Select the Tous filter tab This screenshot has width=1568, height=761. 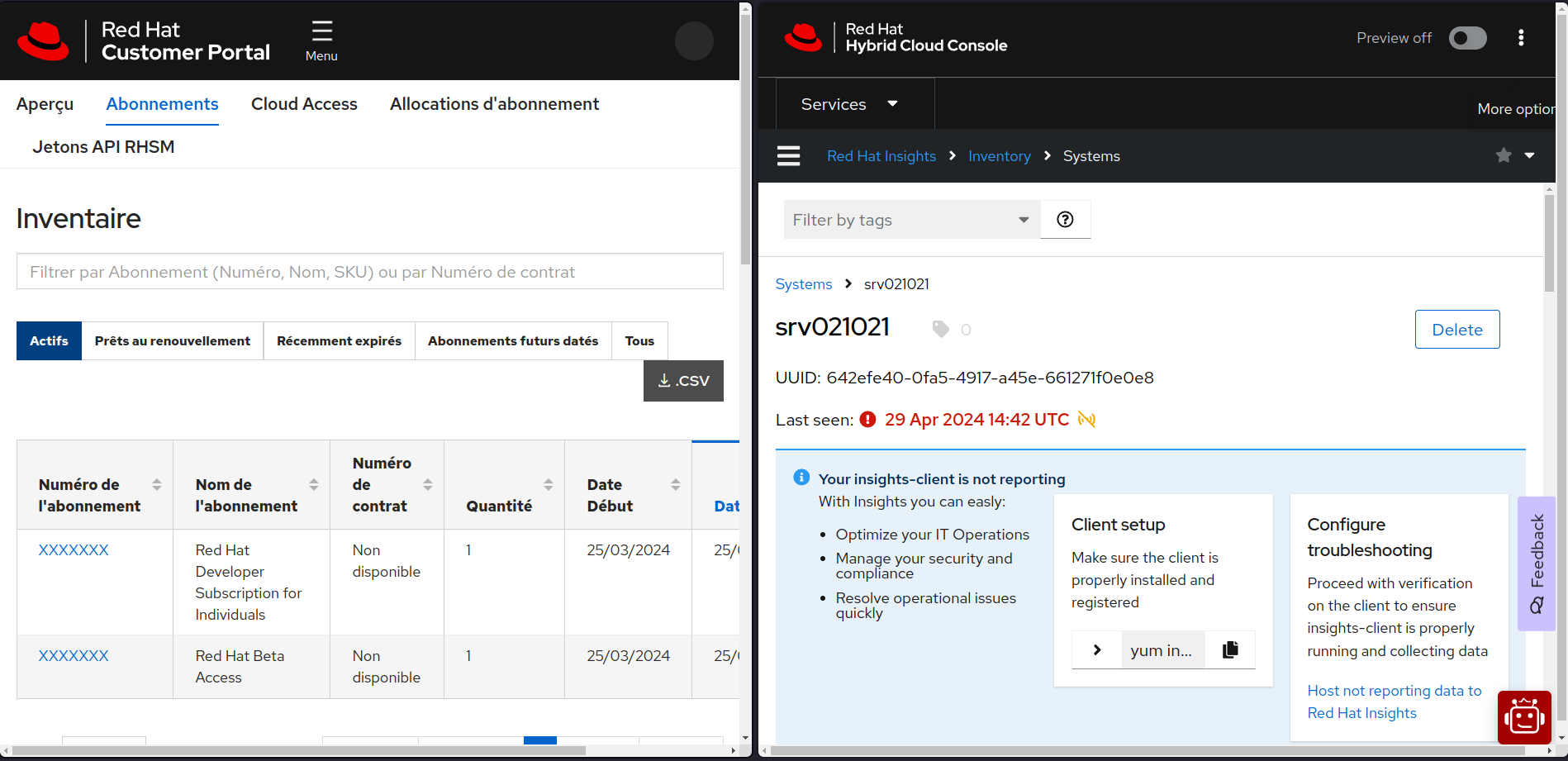click(x=639, y=340)
